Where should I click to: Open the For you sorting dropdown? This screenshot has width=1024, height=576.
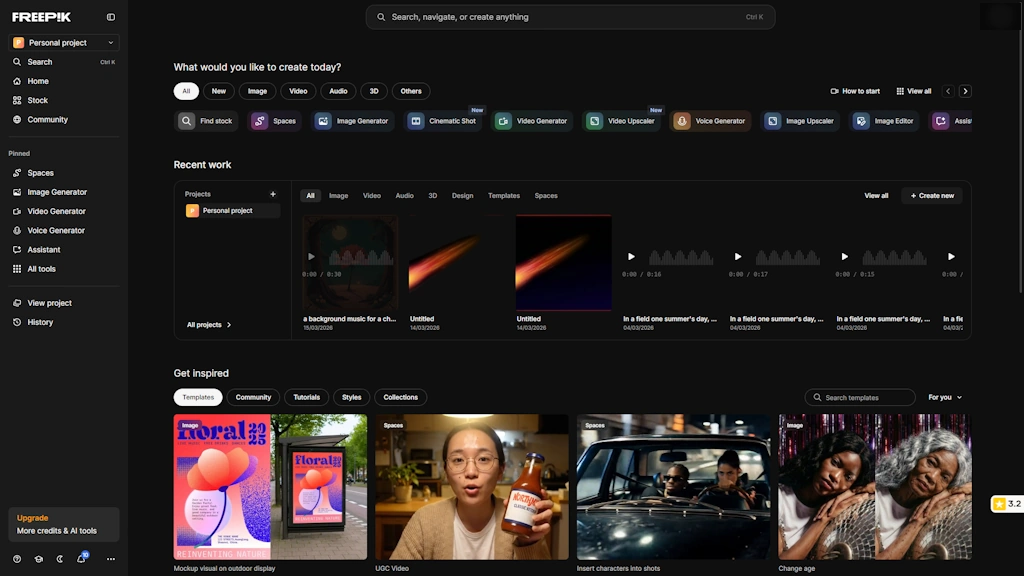(944, 397)
